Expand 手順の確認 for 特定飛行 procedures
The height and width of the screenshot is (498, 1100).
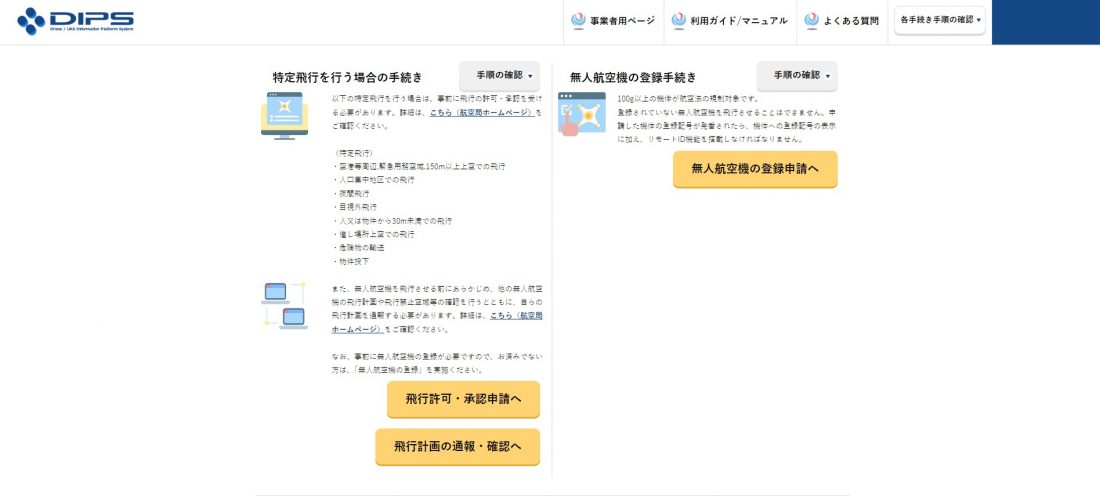[x=499, y=76]
